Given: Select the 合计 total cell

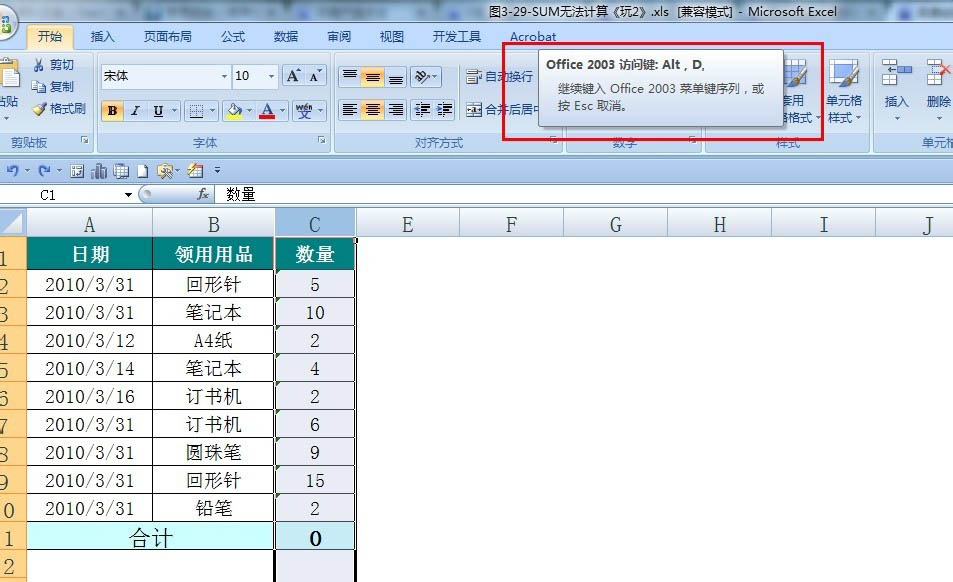Looking at the screenshot, I should (150, 536).
